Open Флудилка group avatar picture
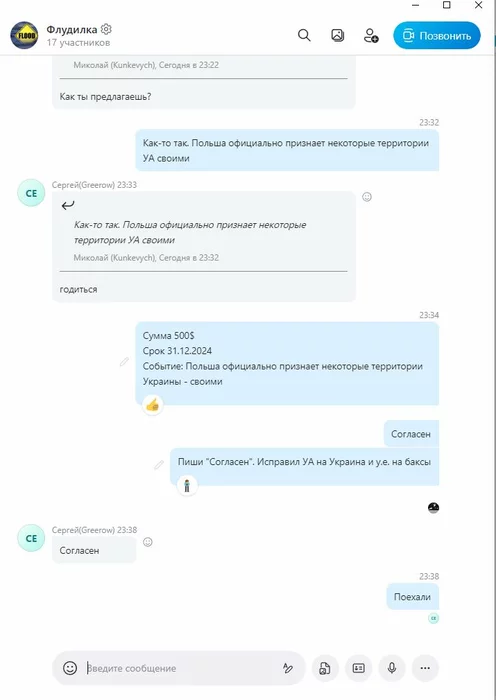Image resolution: width=496 pixels, height=700 pixels. [x=25, y=35]
